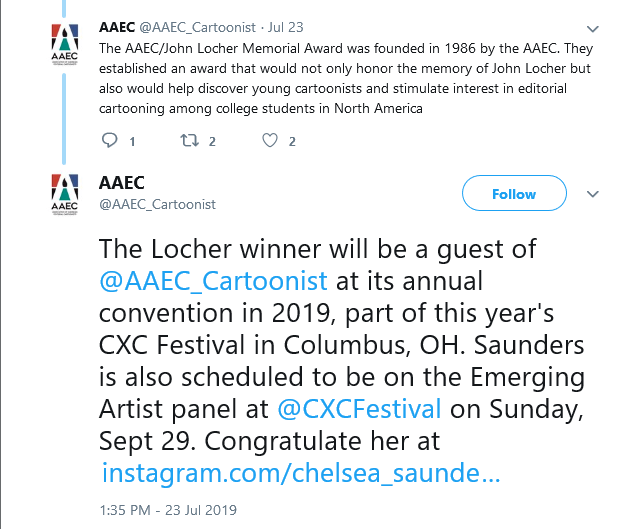The image size is (640, 529).
Task: Click @AAEC_Cartoonist handle under main tweet name
Action: 157,204
